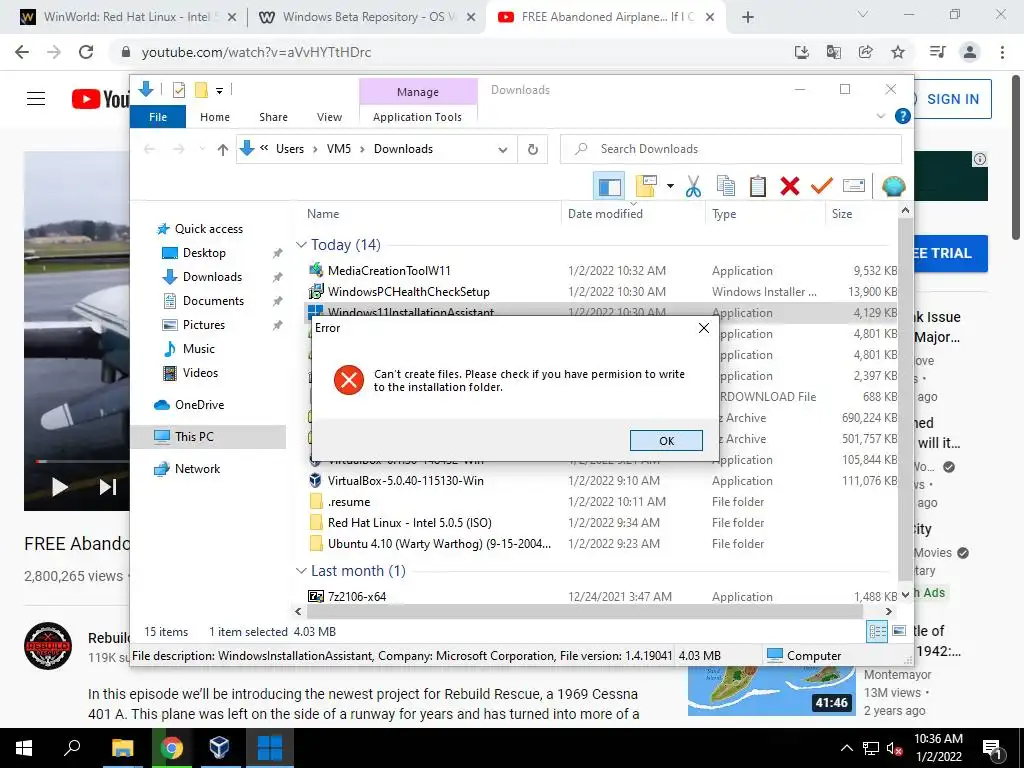Reload the page in Chrome

[86, 52]
